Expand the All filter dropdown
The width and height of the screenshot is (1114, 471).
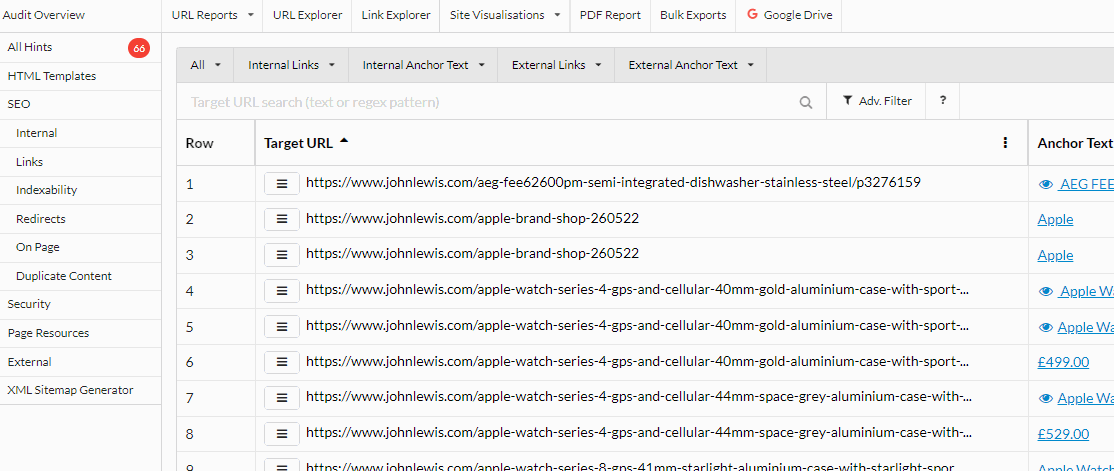[205, 65]
